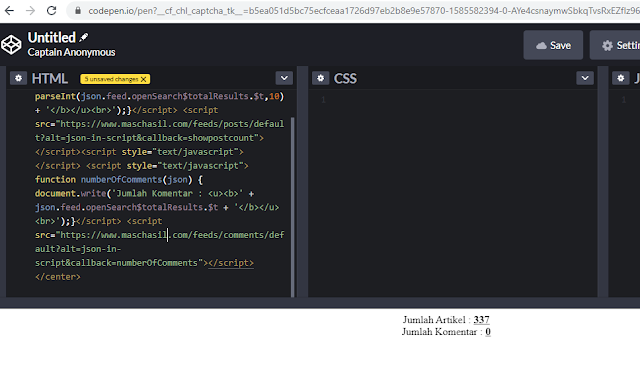640x382 pixels.
Task: Click the callback=numberOfComments code line
Action: coord(144,263)
